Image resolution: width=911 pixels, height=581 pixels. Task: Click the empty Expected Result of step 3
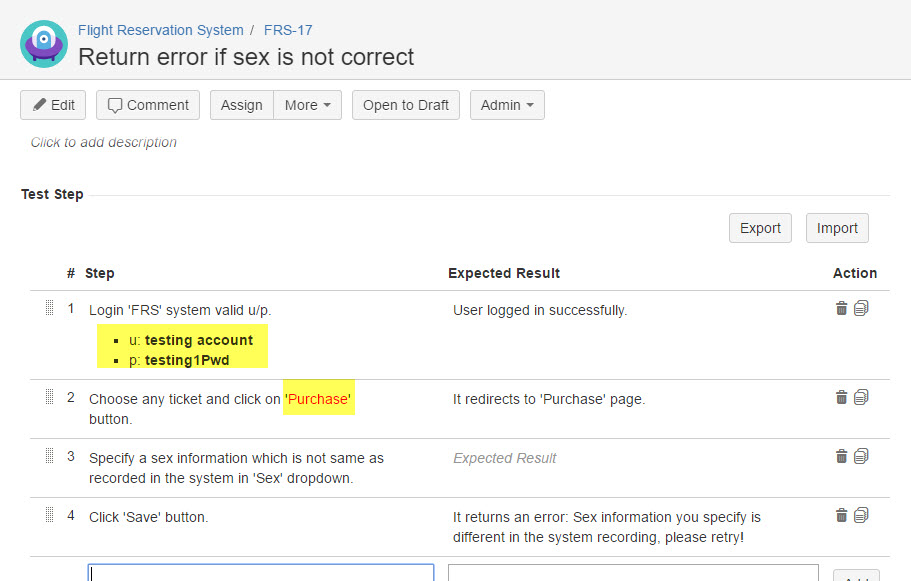505,458
